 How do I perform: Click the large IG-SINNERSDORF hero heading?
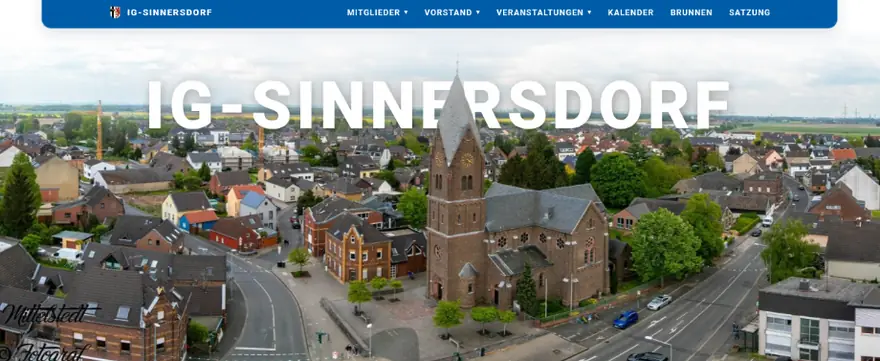[438, 105]
